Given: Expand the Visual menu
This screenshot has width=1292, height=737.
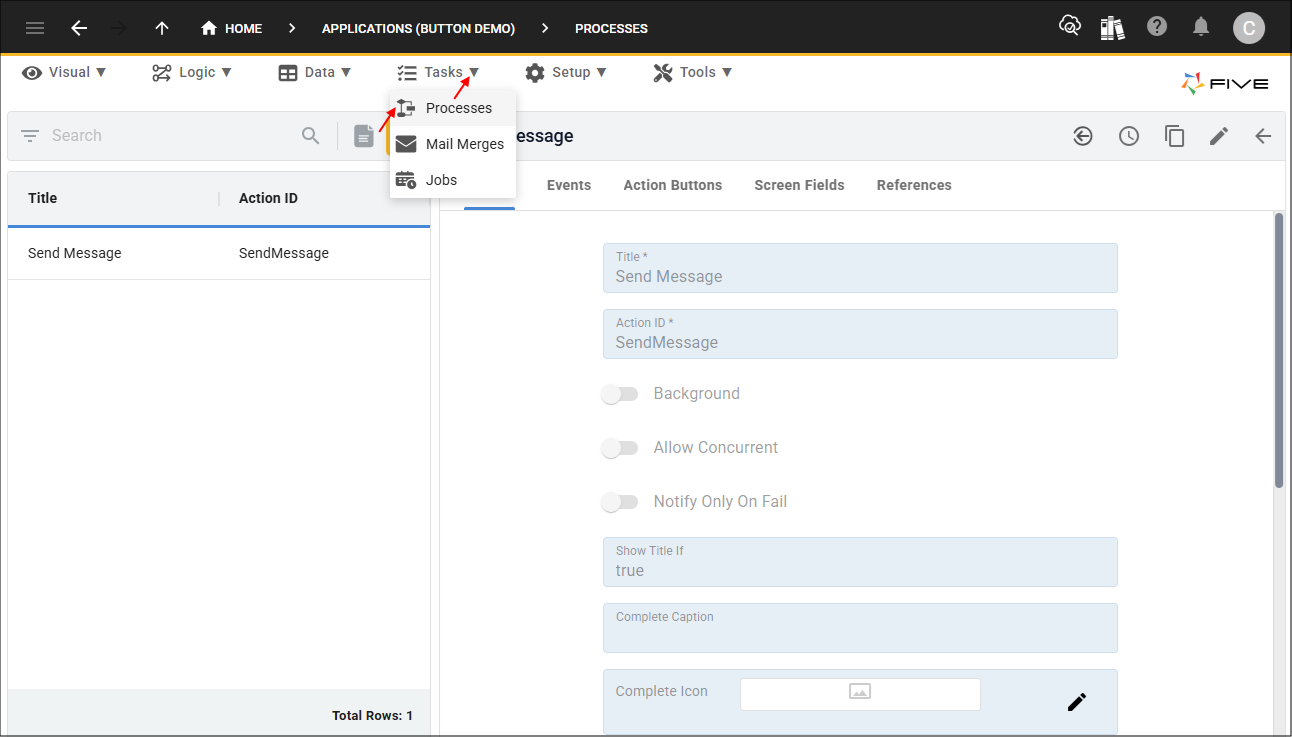Looking at the screenshot, I should pyautogui.click(x=64, y=72).
